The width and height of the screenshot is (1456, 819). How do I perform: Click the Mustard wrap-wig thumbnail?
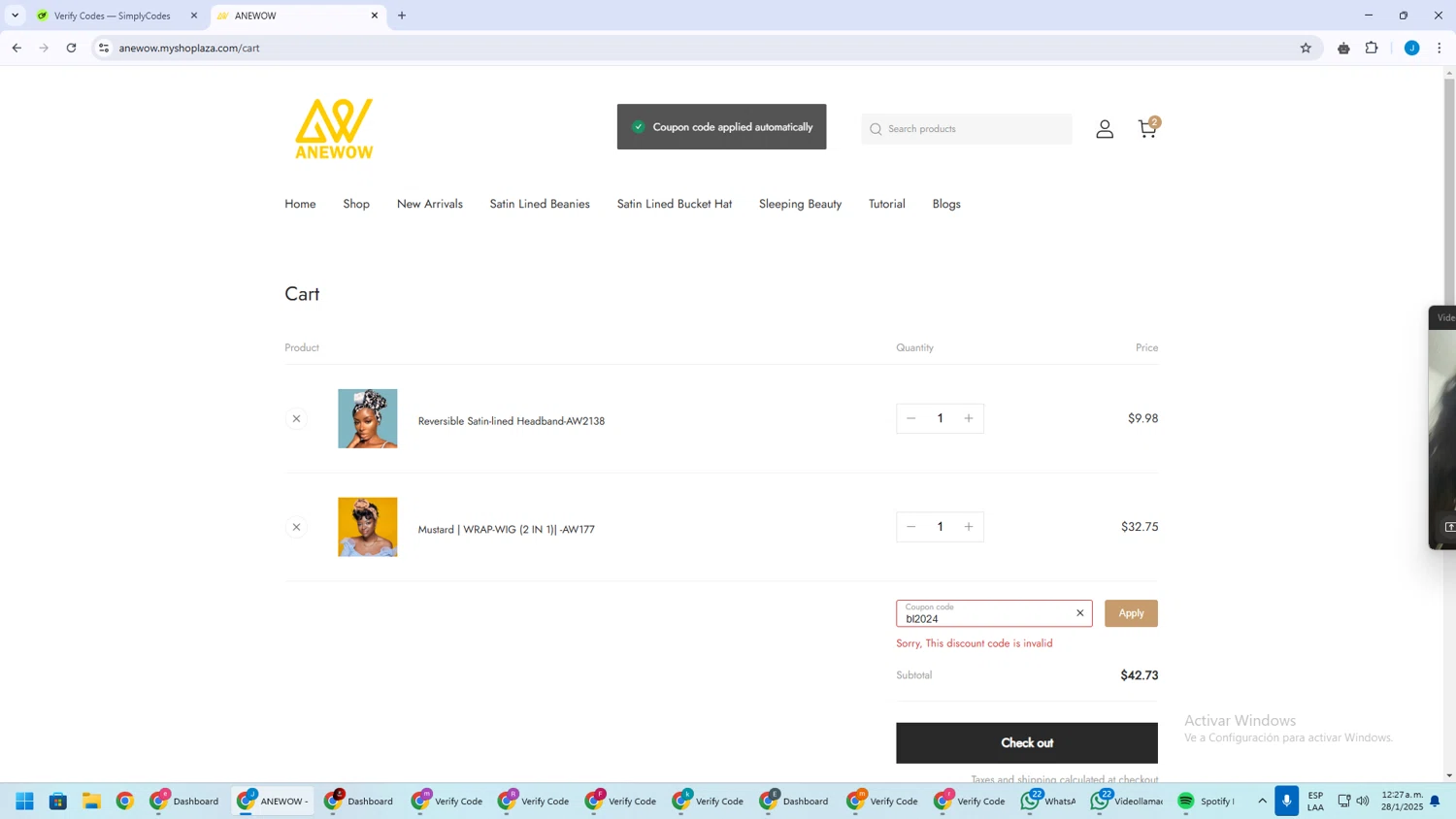[x=368, y=527]
